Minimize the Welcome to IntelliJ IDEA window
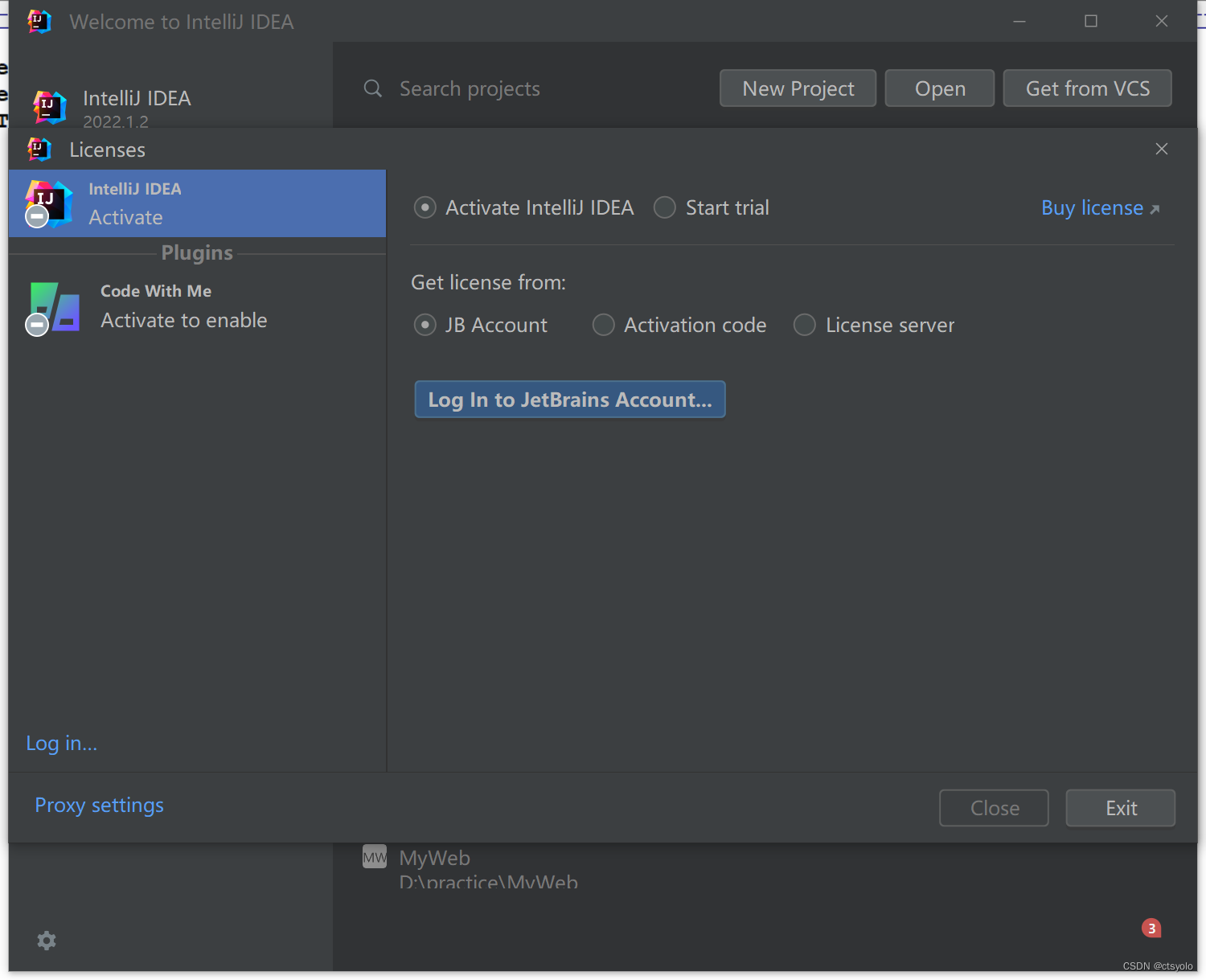Image resolution: width=1206 pixels, height=980 pixels. [x=1019, y=22]
